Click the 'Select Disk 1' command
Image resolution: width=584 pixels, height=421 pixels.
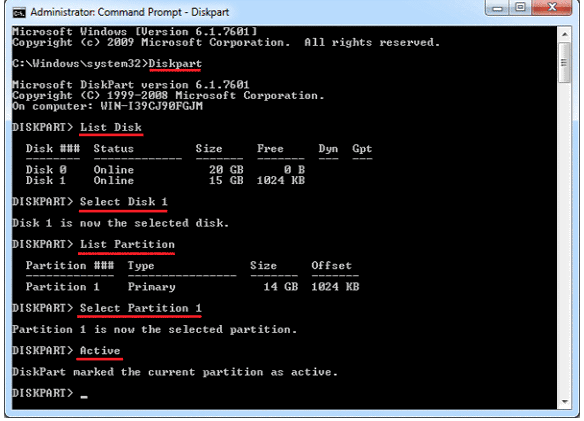pos(124,202)
